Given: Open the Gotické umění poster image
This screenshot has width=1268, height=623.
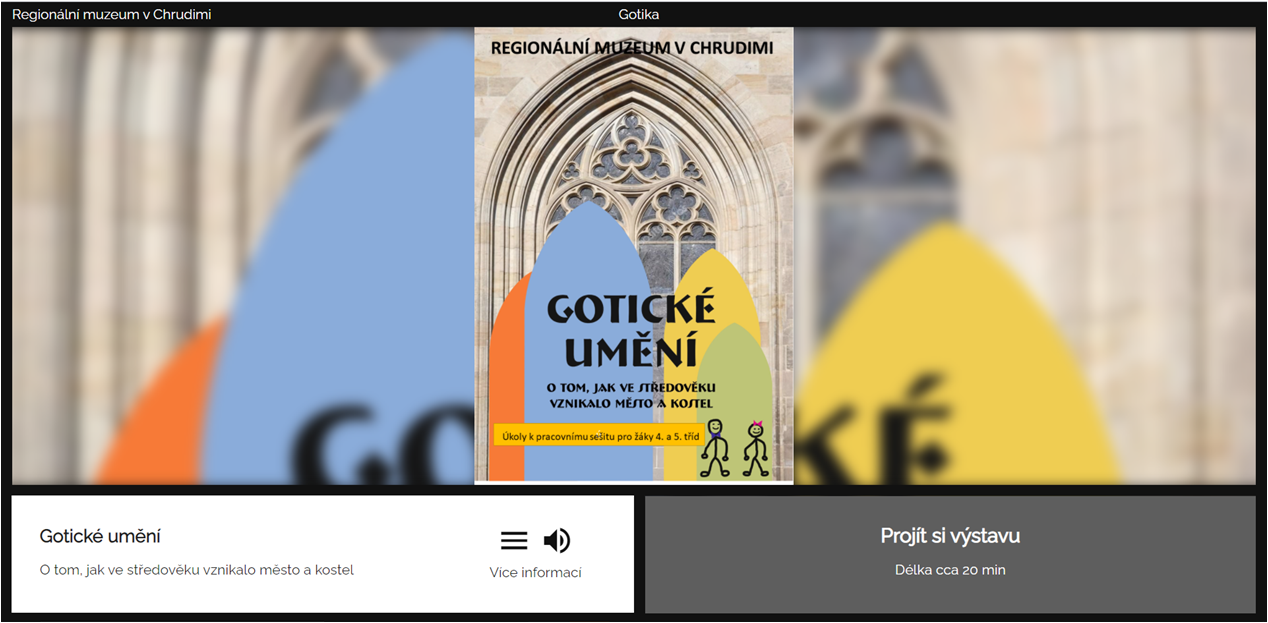Looking at the screenshot, I should (x=634, y=256).
